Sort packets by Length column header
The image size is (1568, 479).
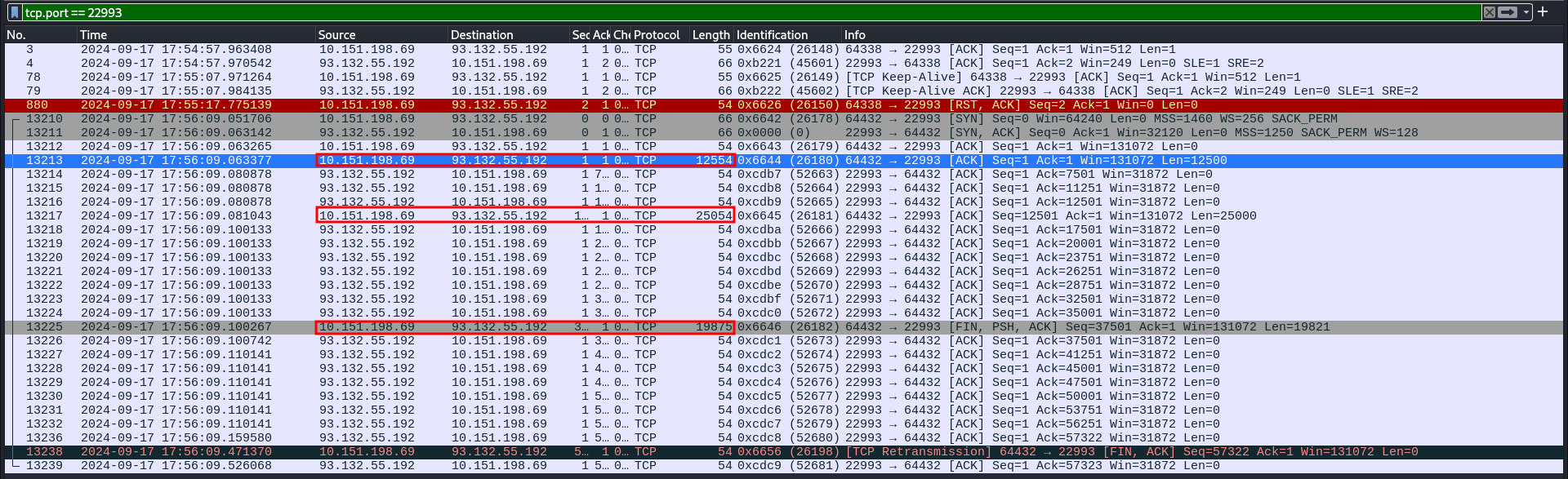pos(710,35)
